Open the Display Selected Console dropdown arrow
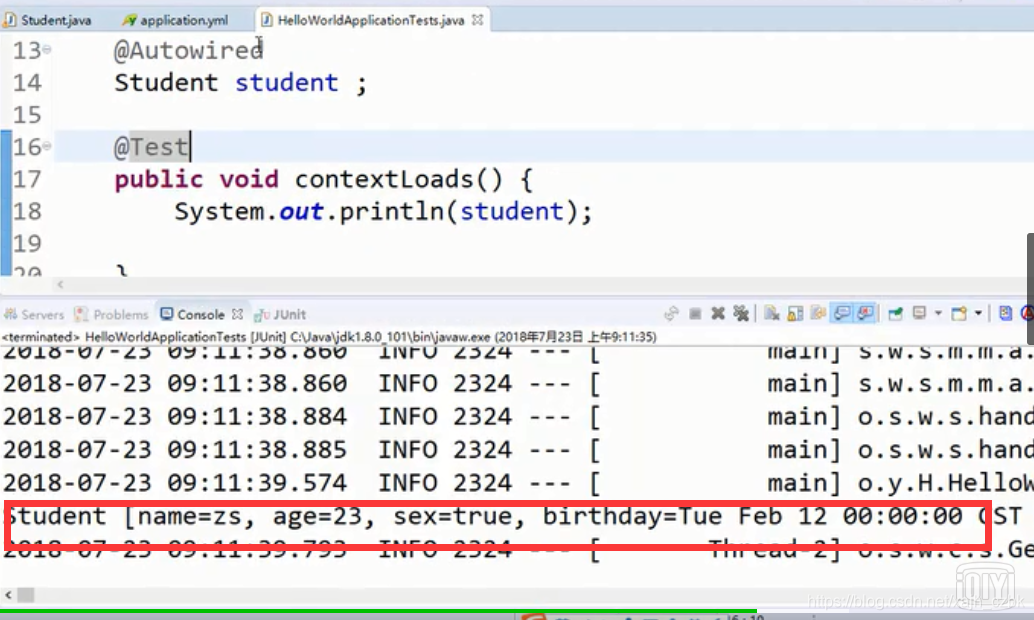 pyautogui.click(x=938, y=311)
